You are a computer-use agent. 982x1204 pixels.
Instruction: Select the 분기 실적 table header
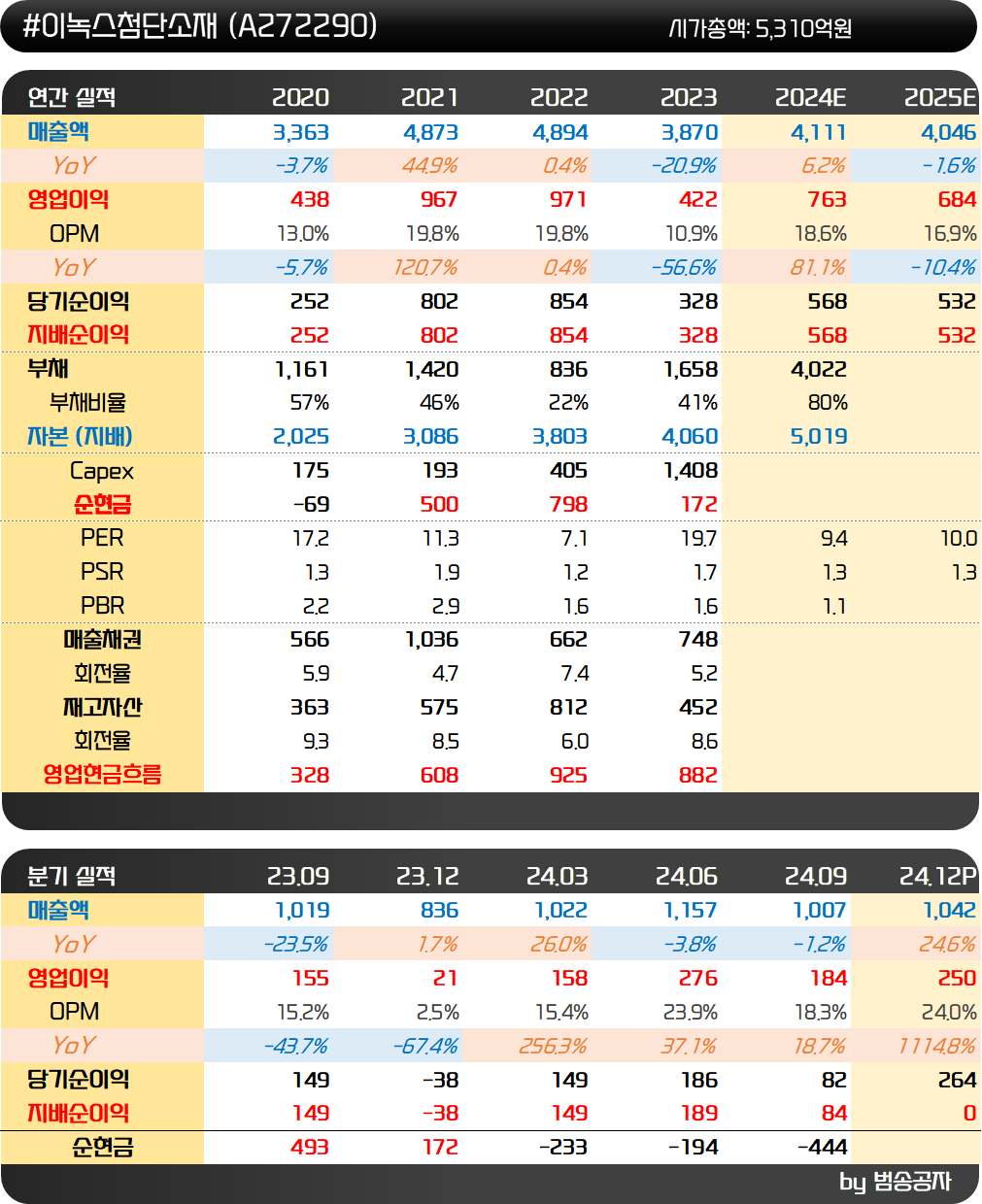pyautogui.click(x=72, y=876)
